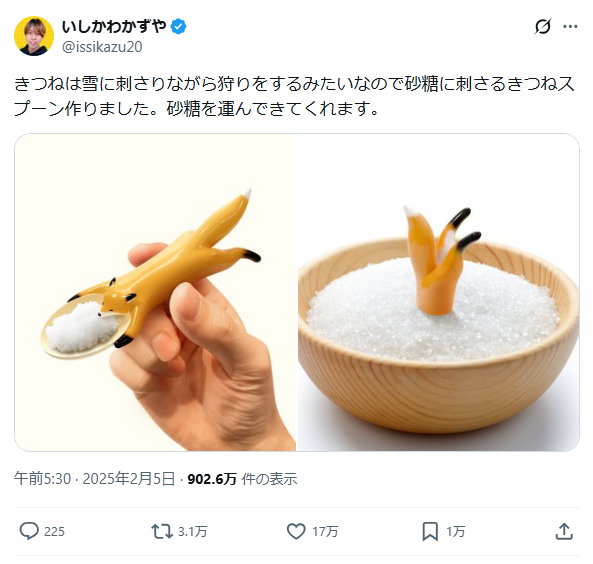Open the handle @issikazu20
Viewport: 593px width, 564px height.
pyautogui.click(x=102, y=47)
